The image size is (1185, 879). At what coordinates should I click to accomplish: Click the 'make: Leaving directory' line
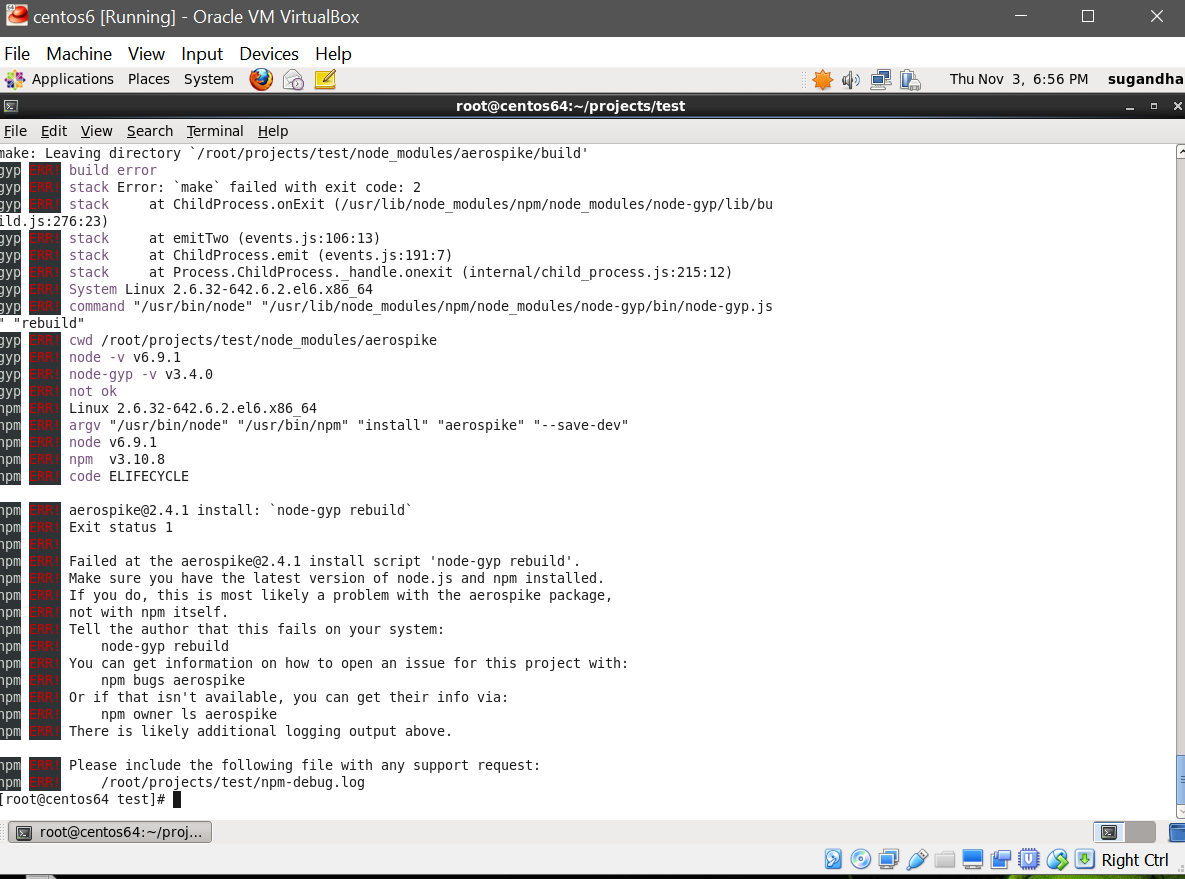pyautogui.click(x=294, y=153)
